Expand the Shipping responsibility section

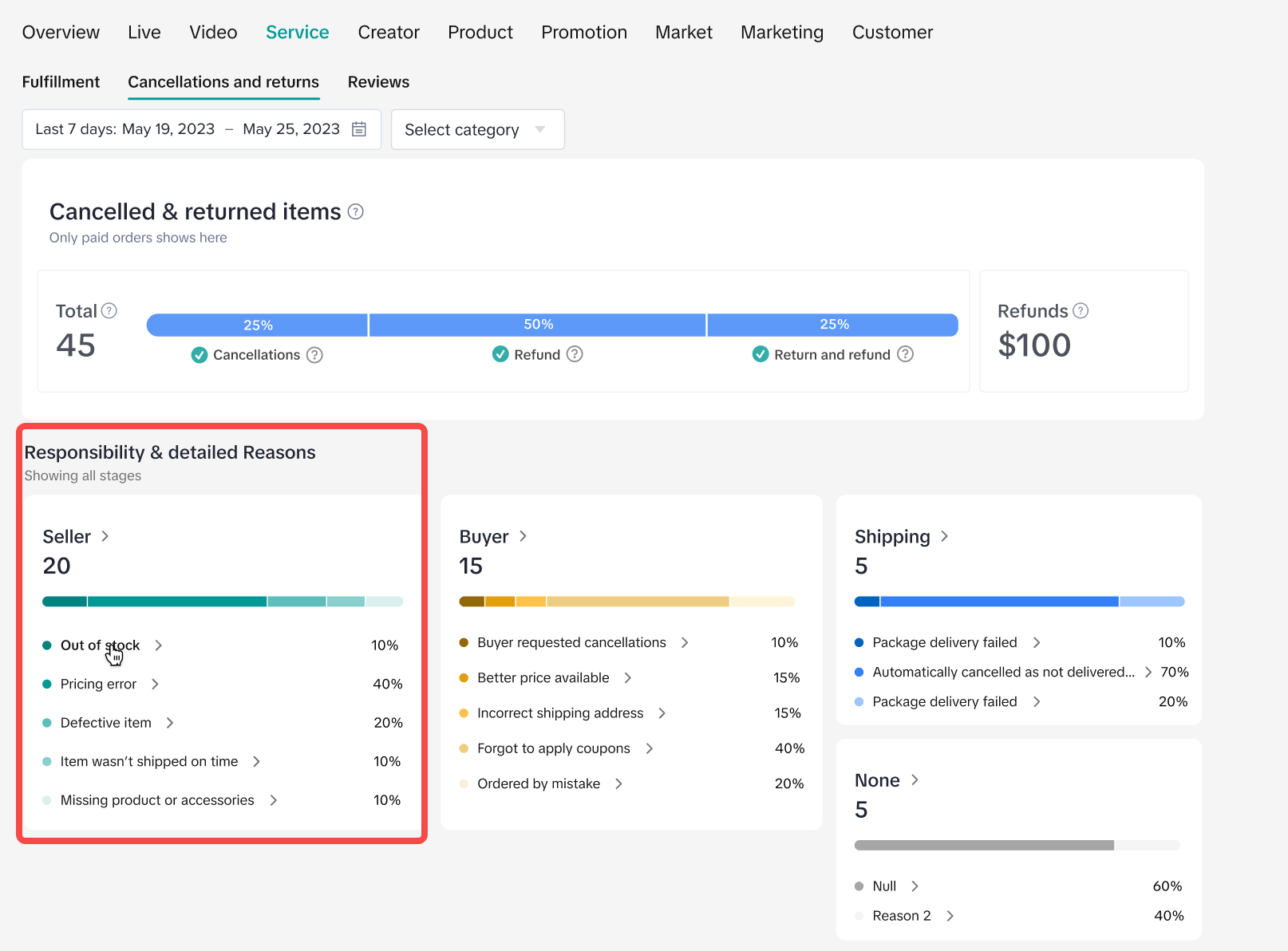pyautogui.click(x=901, y=536)
